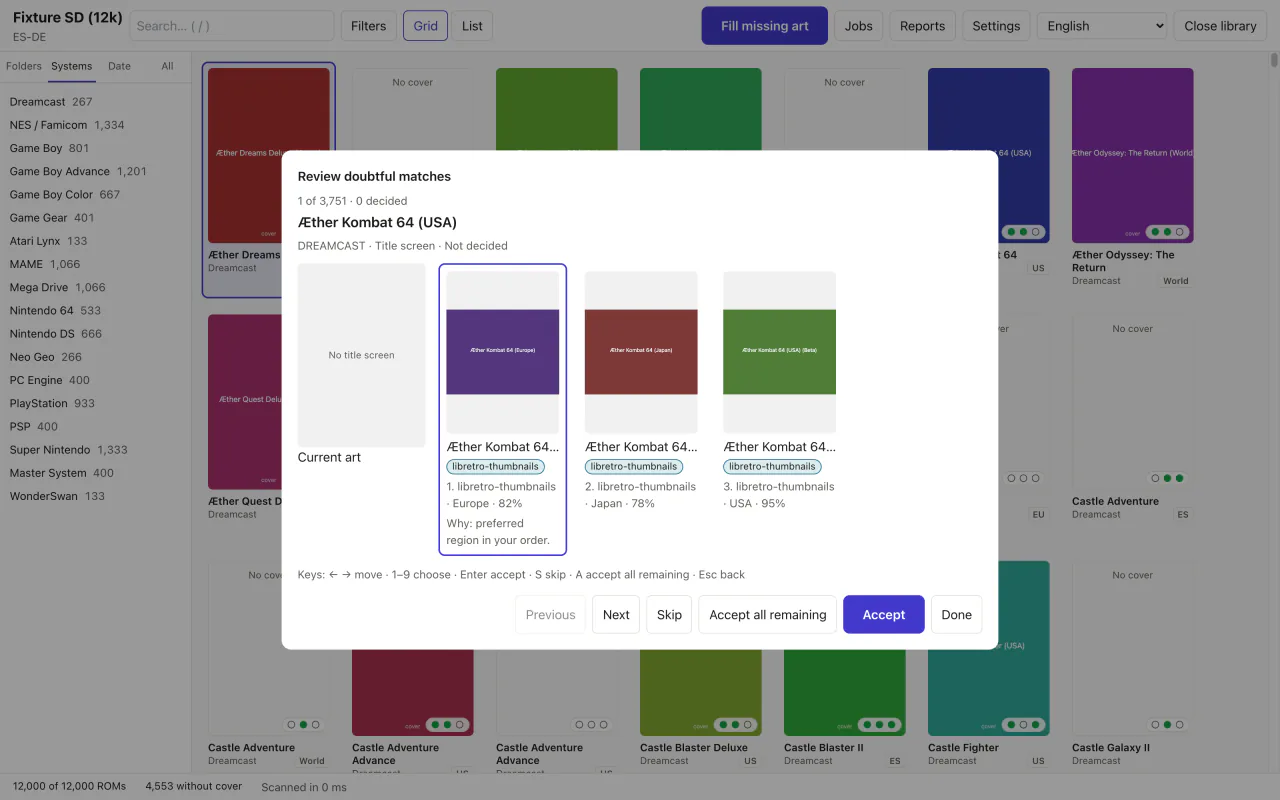Select WonderSwan system
The image size is (1280, 800).
coord(95,496)
